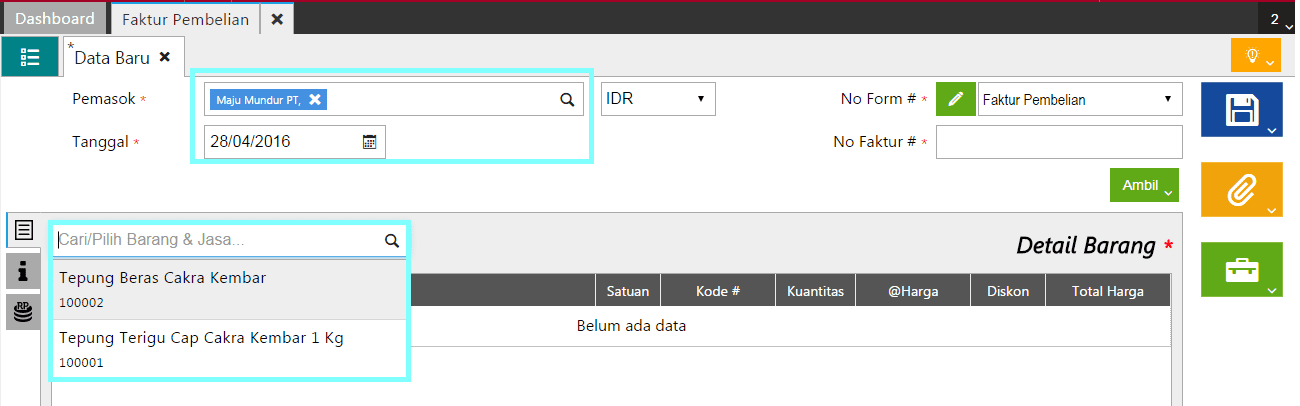
Task: Click the orange paperclip attachment icon
Action: (1240, 189)
